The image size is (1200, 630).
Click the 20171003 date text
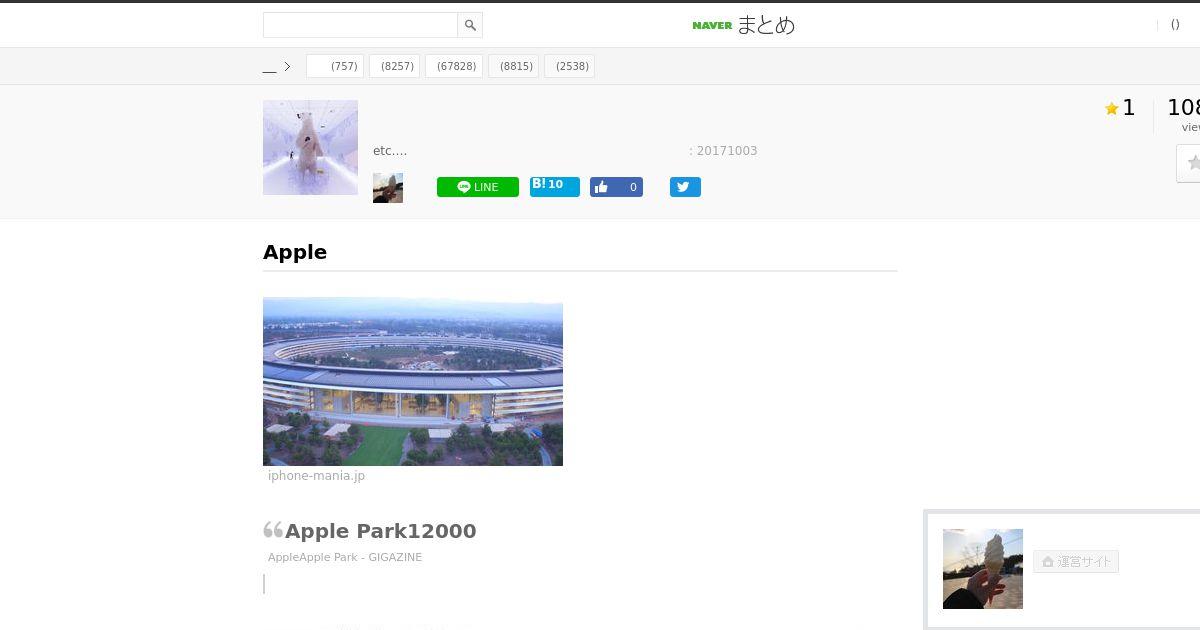727,151
